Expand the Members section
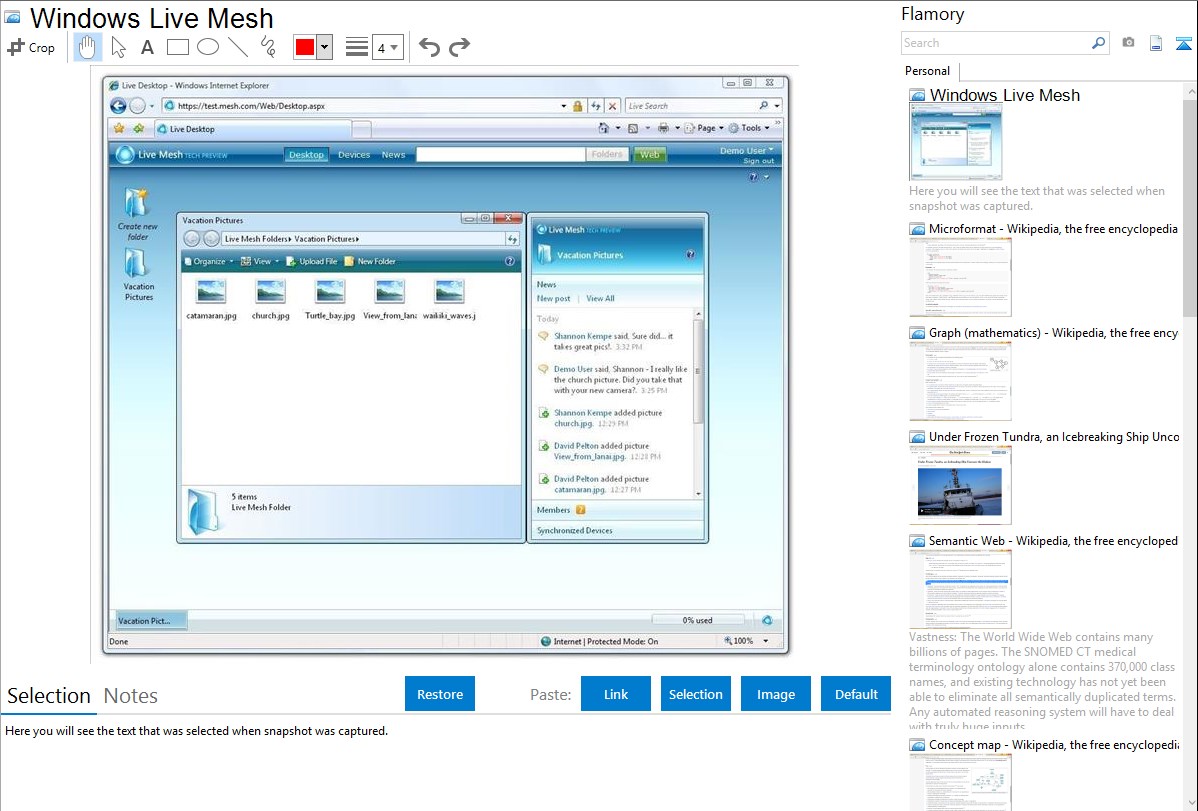The image size is (1198, 811). tap(617, 510)
